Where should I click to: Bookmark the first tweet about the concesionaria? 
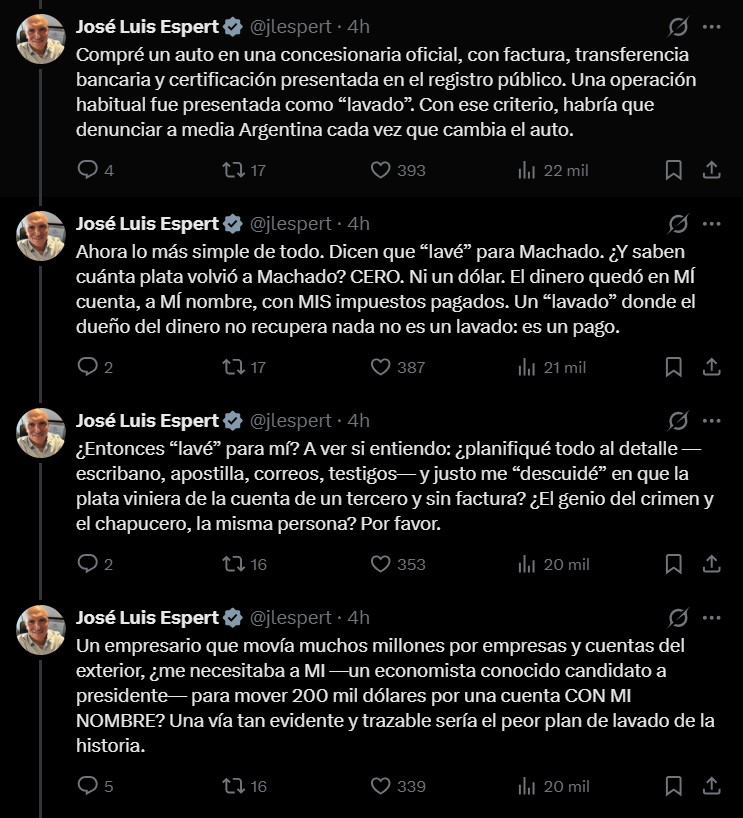click(674, 170)
